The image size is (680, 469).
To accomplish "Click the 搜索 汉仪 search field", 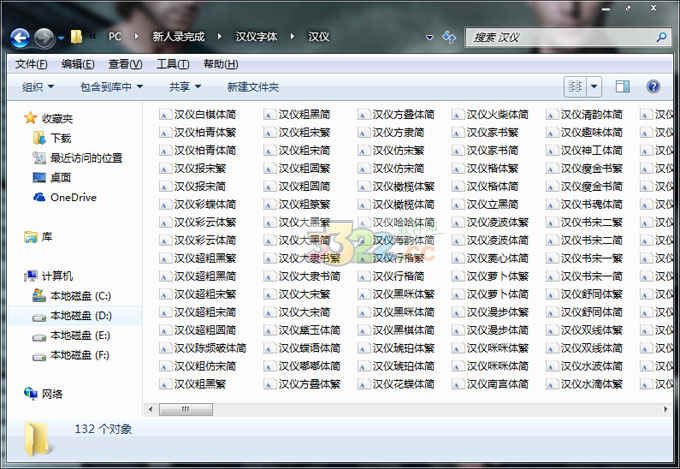I will tap(562, 37).
